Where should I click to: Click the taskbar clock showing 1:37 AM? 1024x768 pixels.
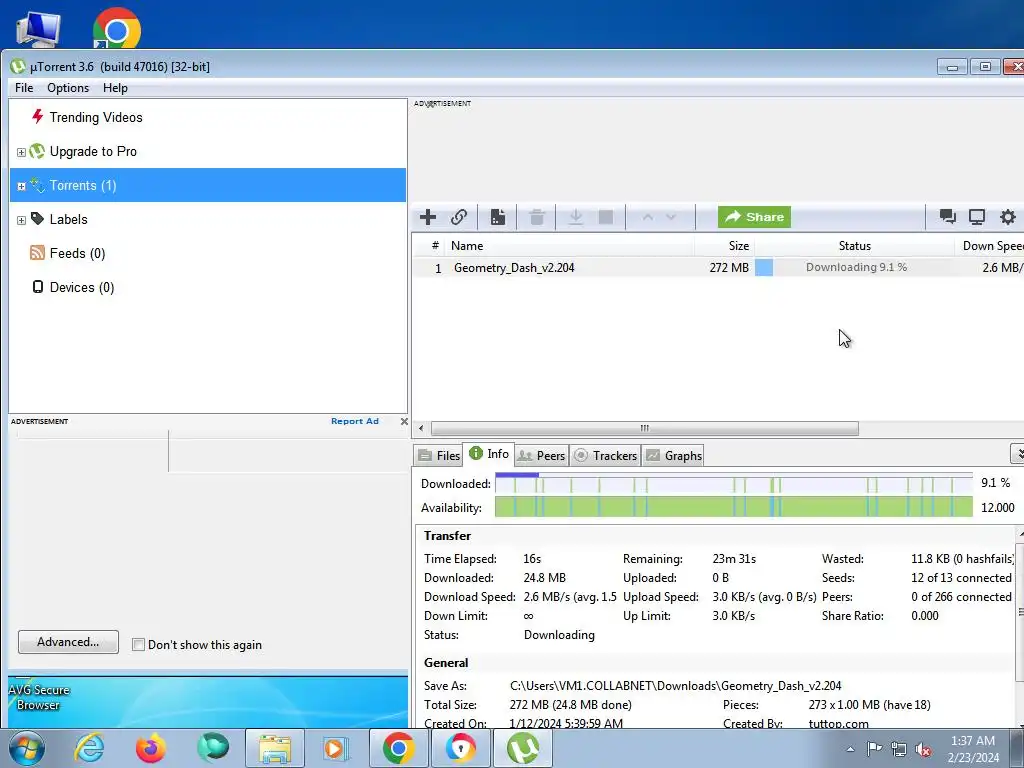click(972, 748)
